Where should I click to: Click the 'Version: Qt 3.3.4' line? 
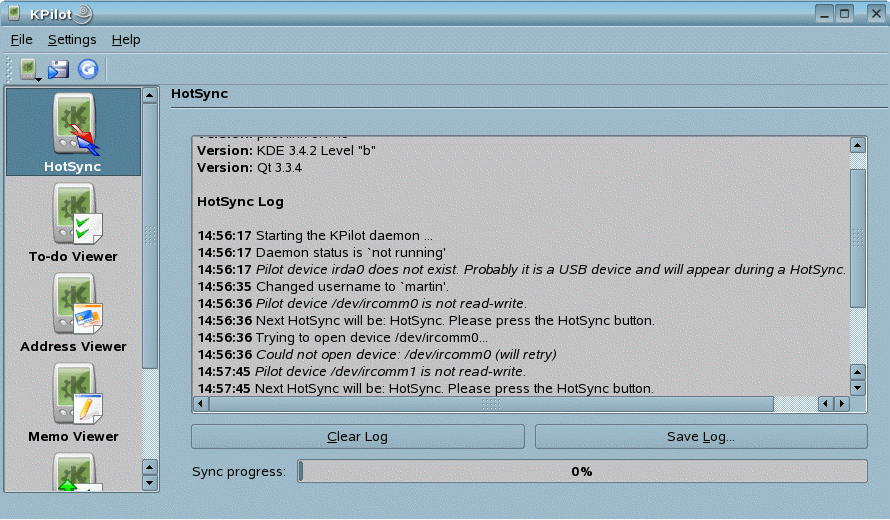point(249,168)
